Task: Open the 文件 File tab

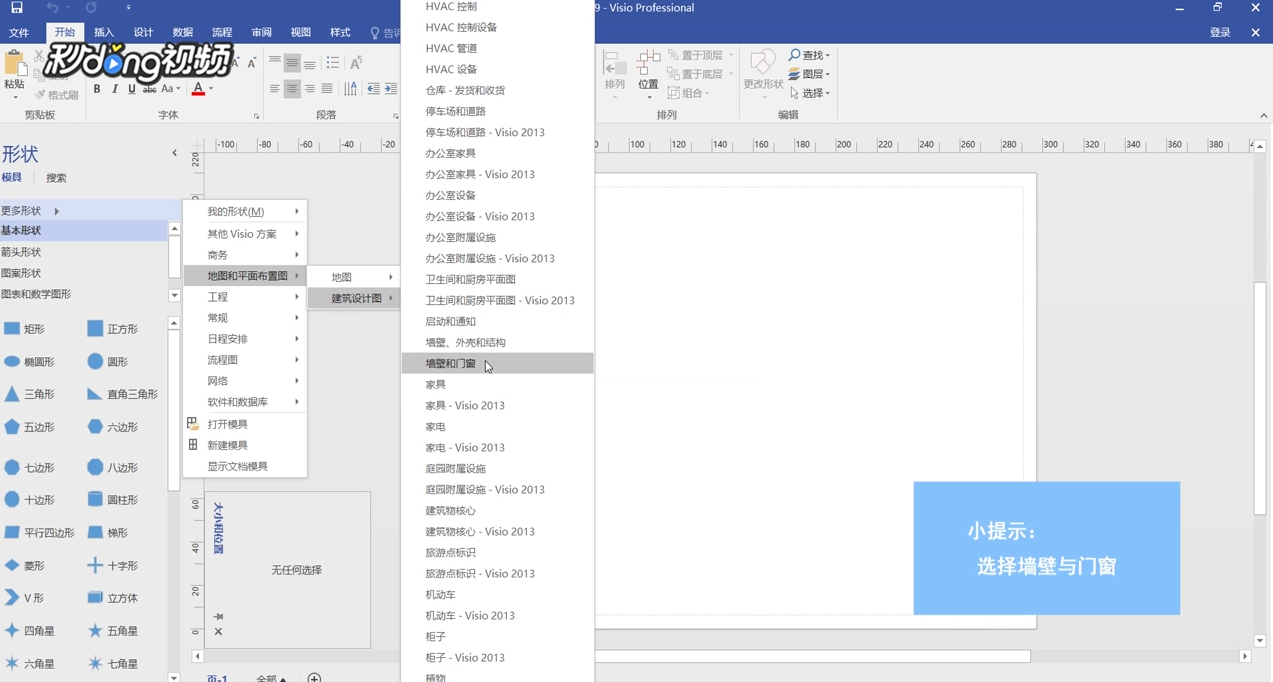Action: tap(19, 33)
